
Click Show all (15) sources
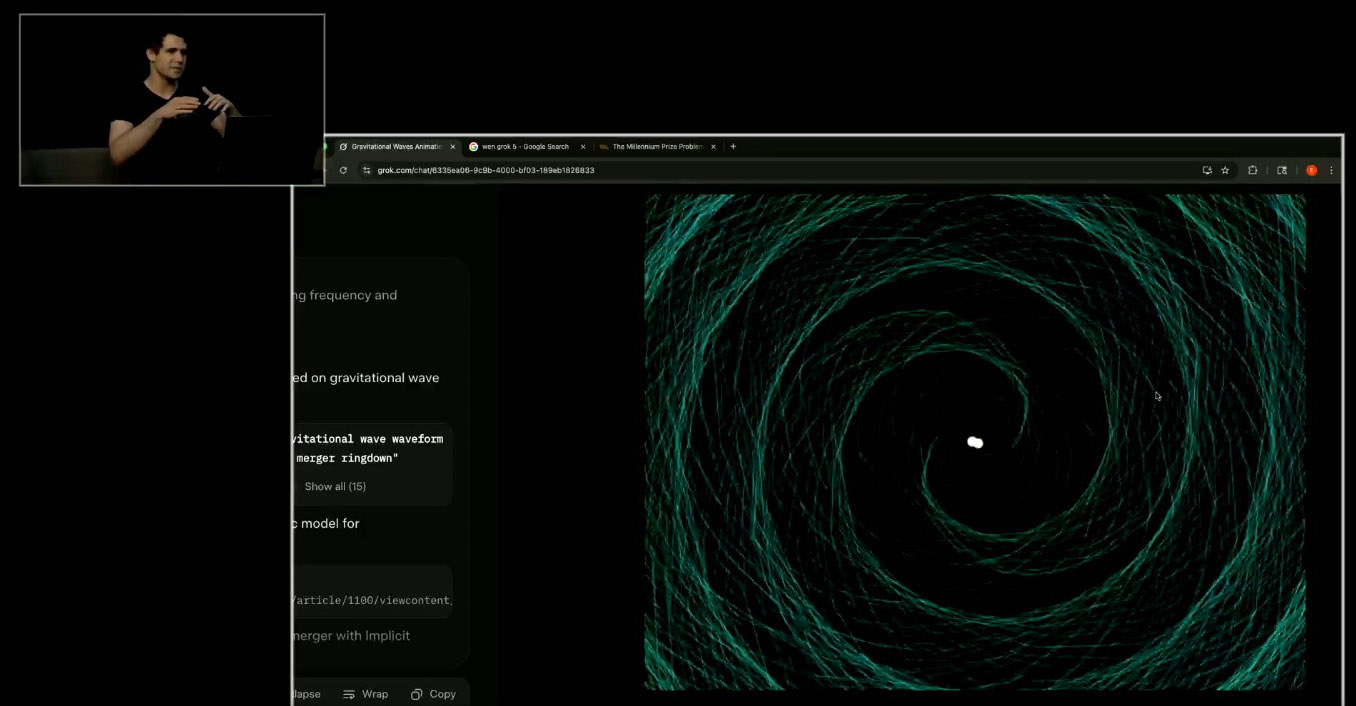click(x=335, y=486)
